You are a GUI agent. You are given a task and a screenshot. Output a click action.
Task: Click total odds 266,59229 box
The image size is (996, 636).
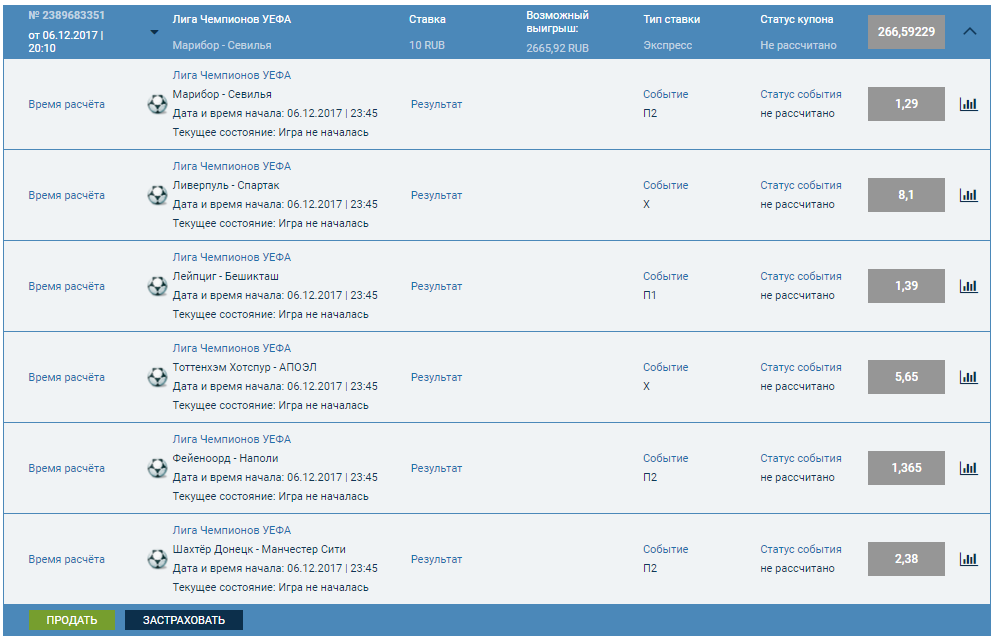coord(906,32)
